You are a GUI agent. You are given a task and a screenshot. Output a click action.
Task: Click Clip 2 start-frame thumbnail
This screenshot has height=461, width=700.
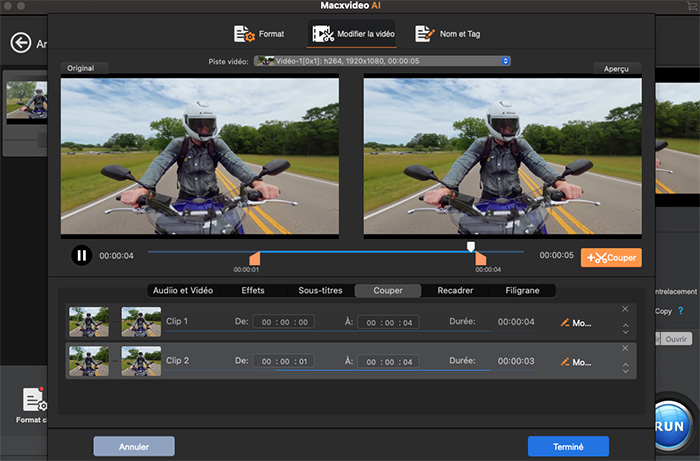(89, 361)
